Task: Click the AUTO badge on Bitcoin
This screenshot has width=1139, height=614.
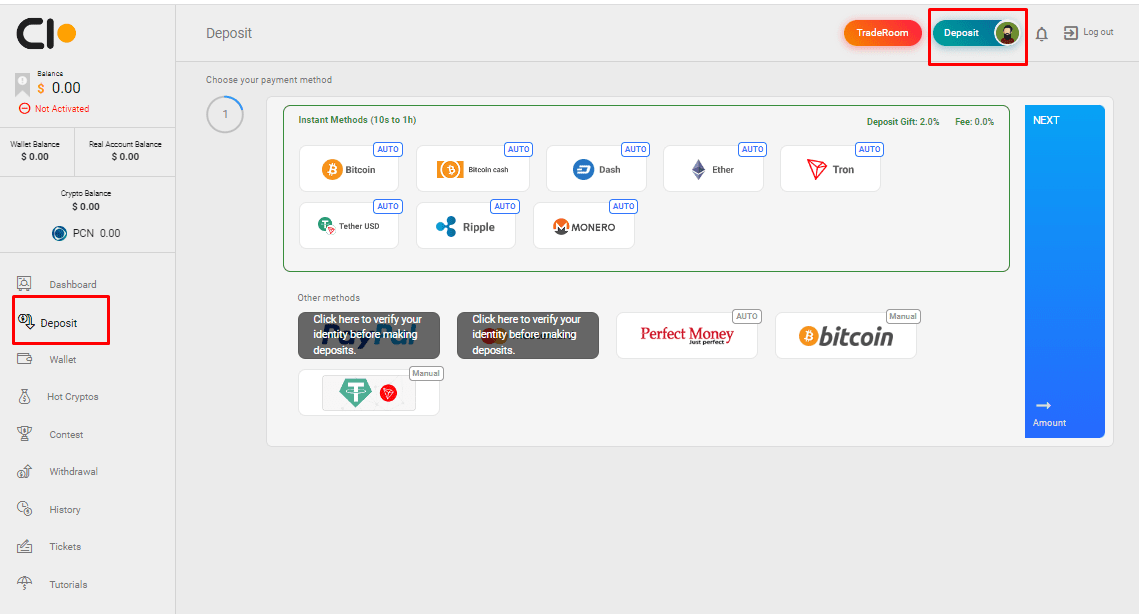Action: (x=388, y=150)
